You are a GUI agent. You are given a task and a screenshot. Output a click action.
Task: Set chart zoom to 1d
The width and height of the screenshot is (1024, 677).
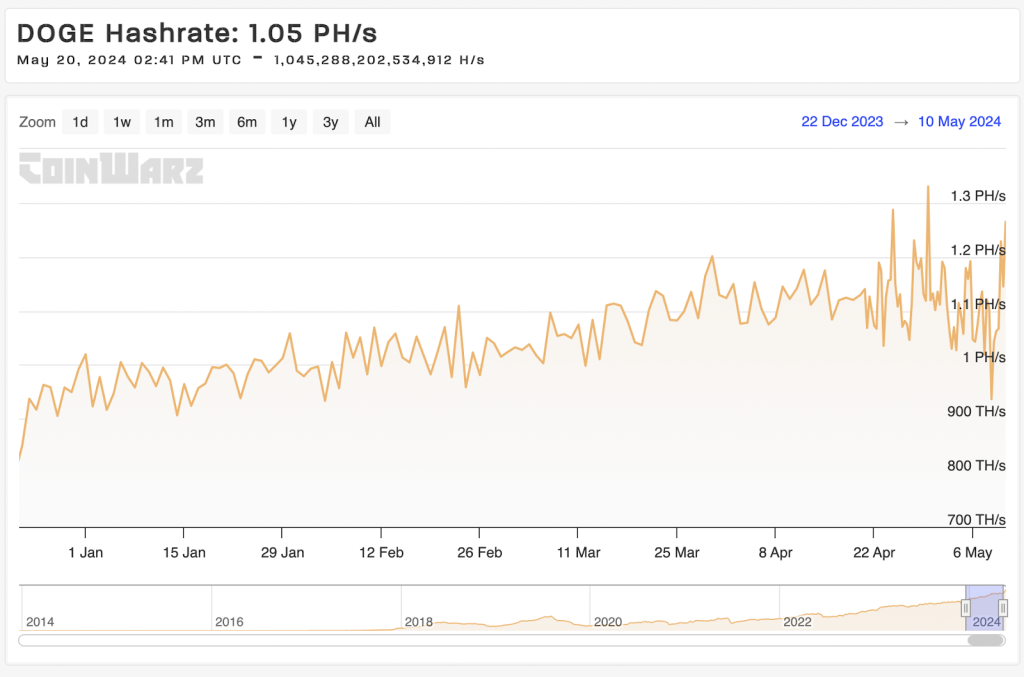pyautogui.click(x=80, y=122)
